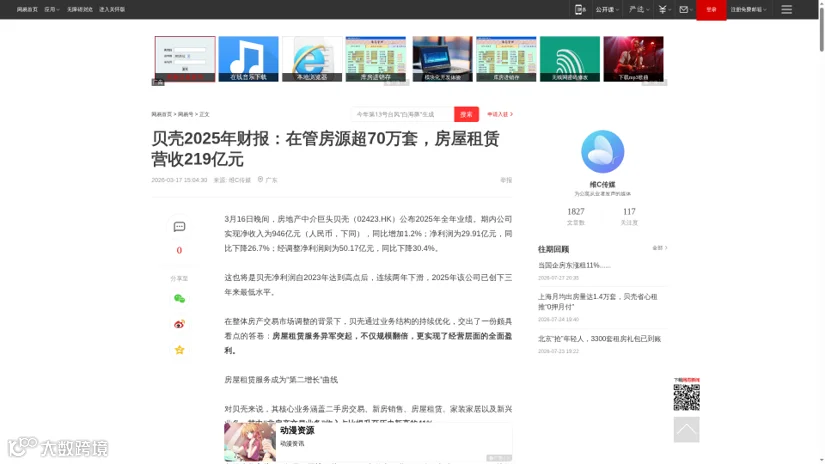Open the laptop 模块化开发体验 ad thumbnail
825x464 pixels.
[x=442, y=59]
